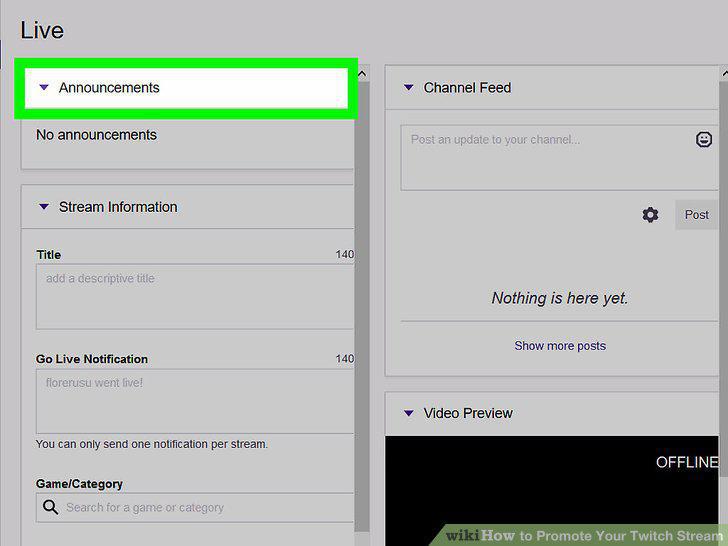Click the Channel Feed heading text
The height and width of the screenshot is (546, 728).
467,88
